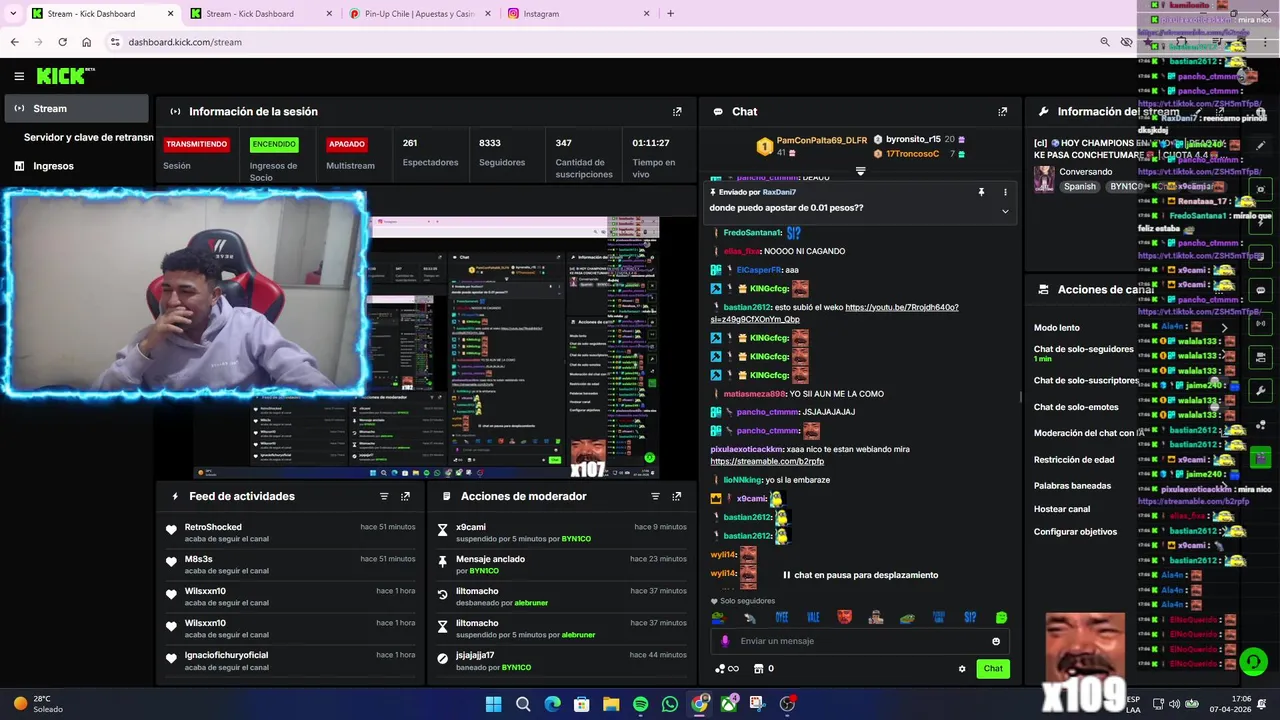This screenshot has width=1280, height=720.
Task: Open filter options in Acciones de moderador
Action: (x=656, y=496)
